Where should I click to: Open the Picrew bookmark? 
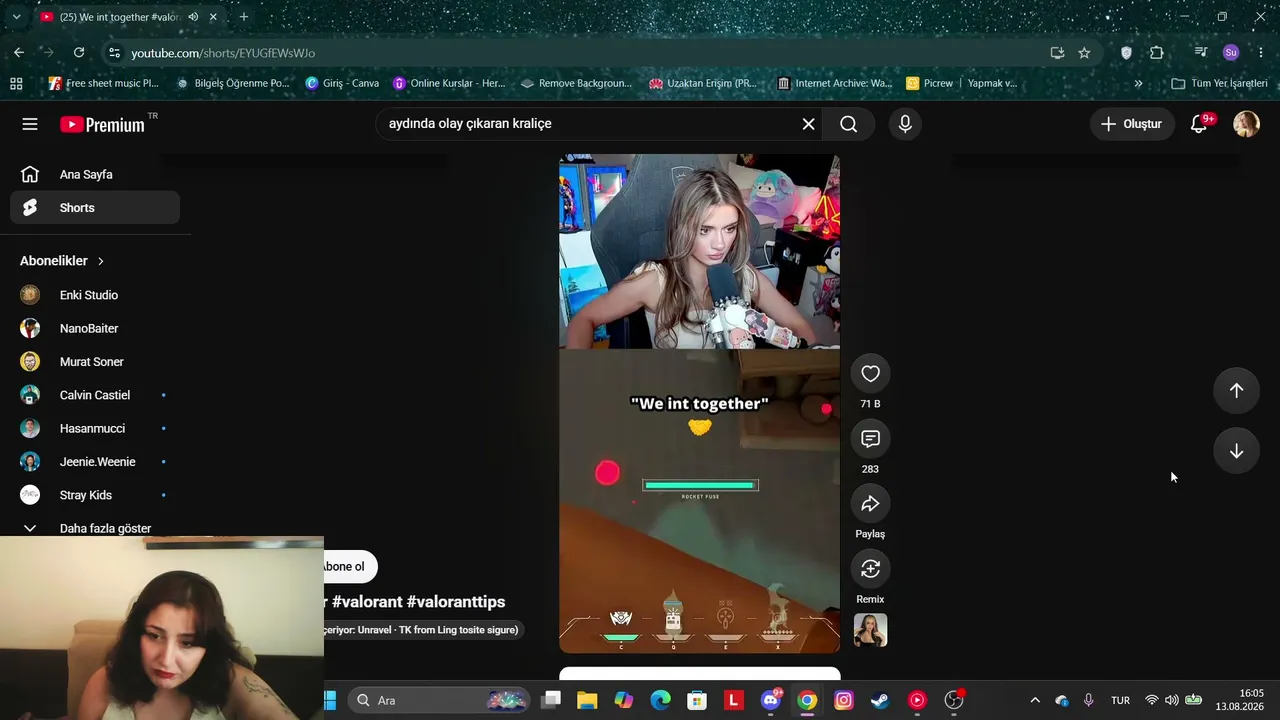pyautogui.click(x=930, y=83)
